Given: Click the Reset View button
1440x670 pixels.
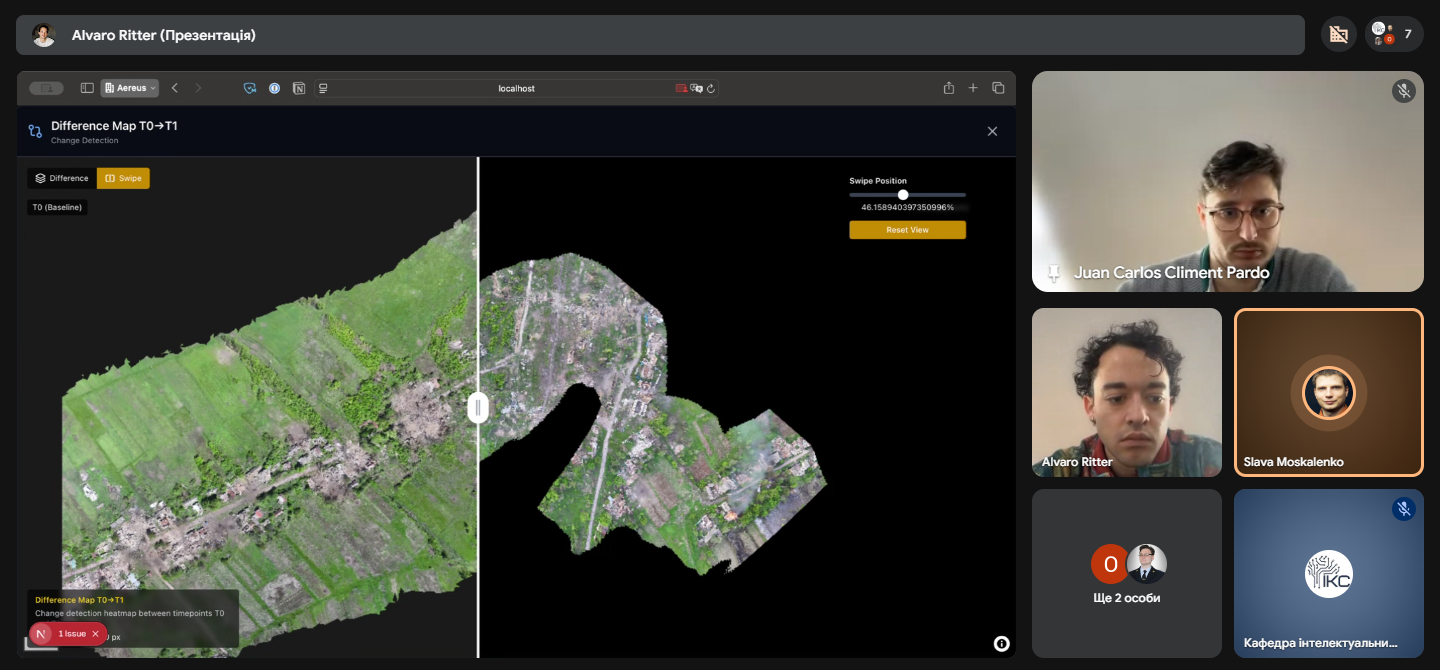Looking at the screenshot, I should [907, 230].
